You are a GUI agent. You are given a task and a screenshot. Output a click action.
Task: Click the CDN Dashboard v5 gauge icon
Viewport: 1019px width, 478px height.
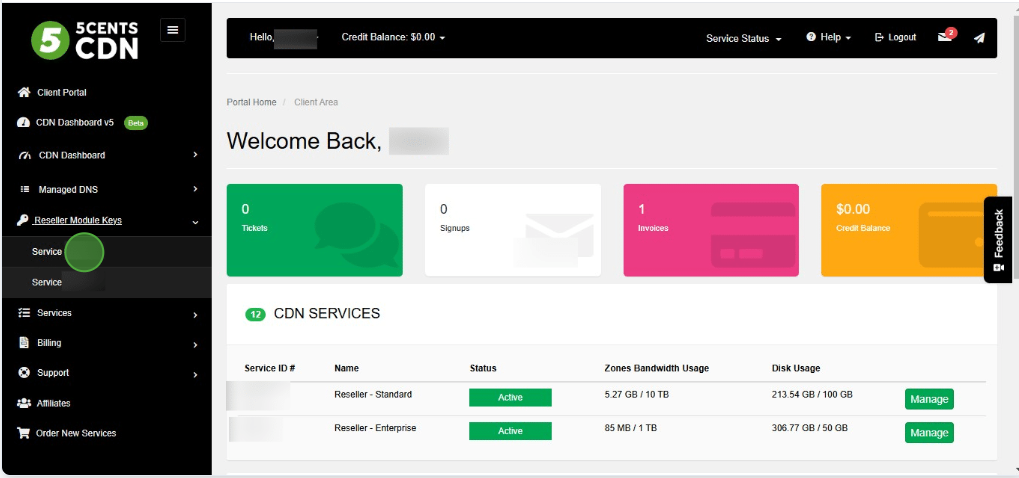tap(23, 123)
